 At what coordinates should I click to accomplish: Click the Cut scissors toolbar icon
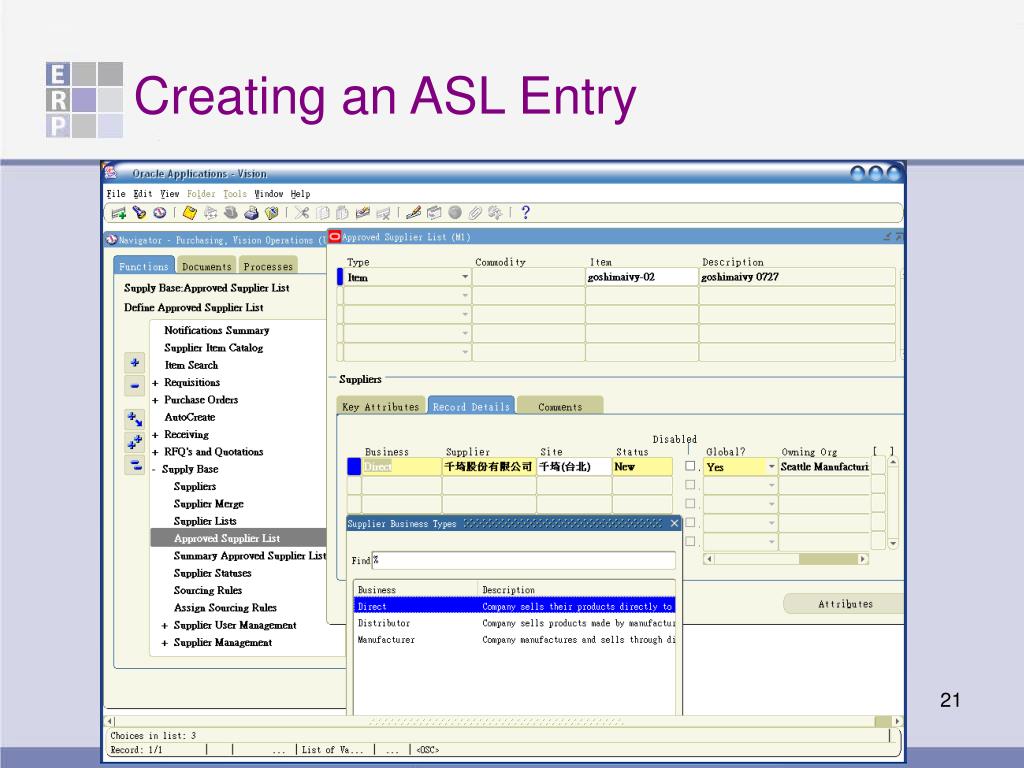click(x=302, y=213)
